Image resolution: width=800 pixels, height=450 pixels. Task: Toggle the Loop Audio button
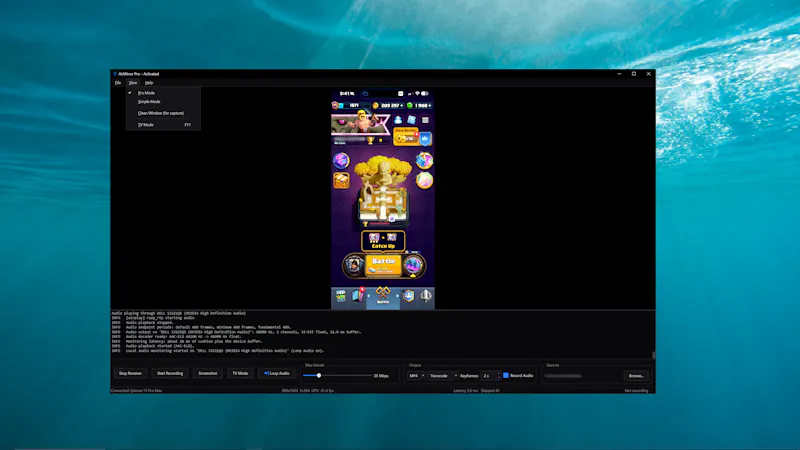click(x=277, y=373)
